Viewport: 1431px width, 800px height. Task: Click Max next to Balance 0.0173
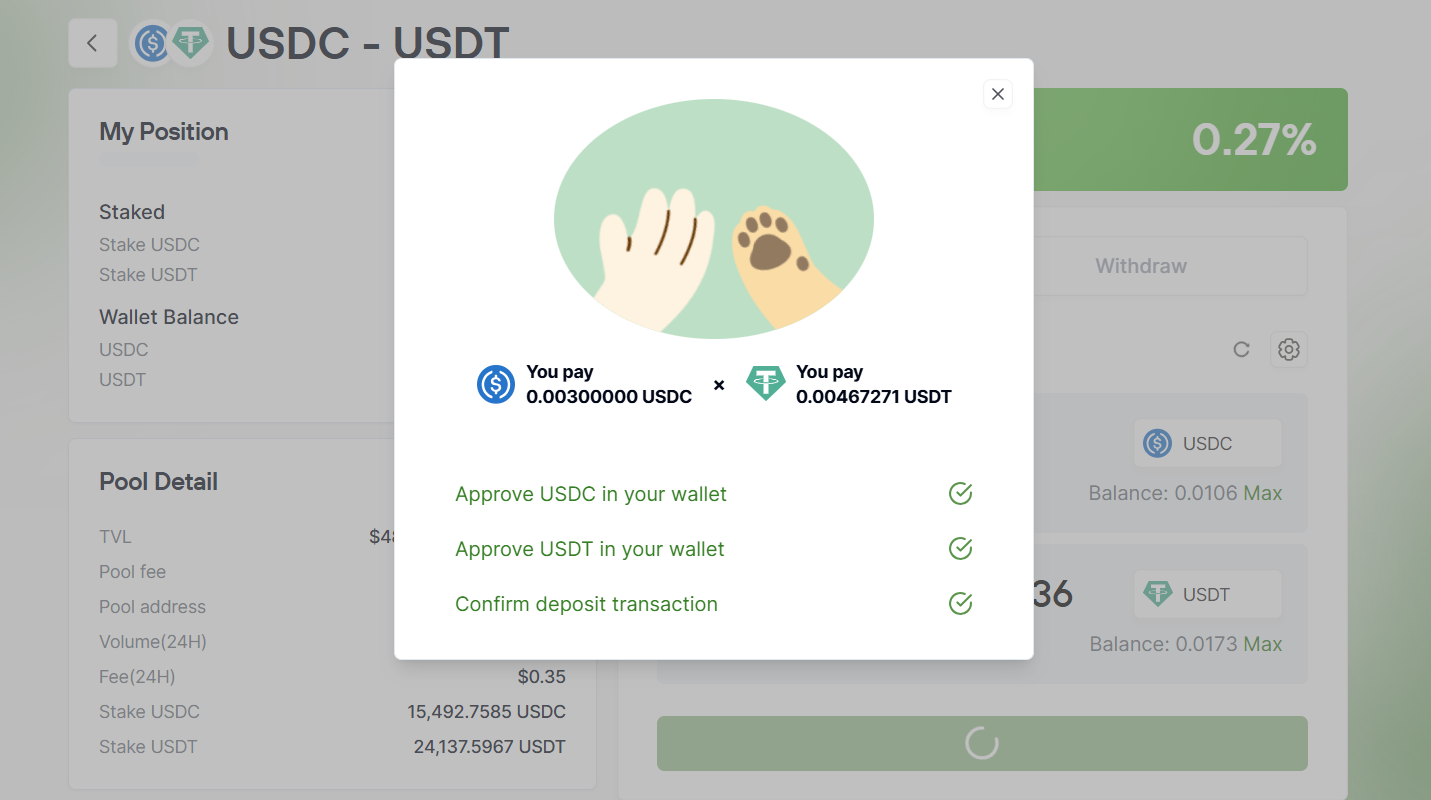[x=1262, y=644]
